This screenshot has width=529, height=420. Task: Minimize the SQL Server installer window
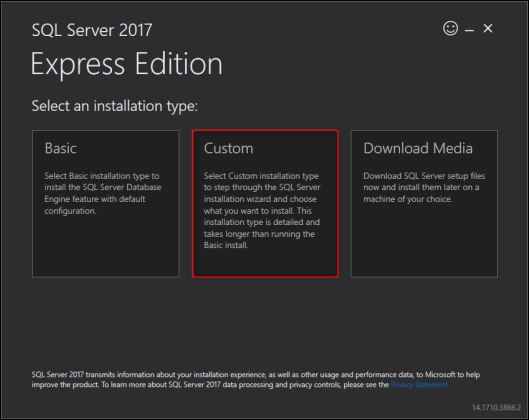[x=469, y=30]
